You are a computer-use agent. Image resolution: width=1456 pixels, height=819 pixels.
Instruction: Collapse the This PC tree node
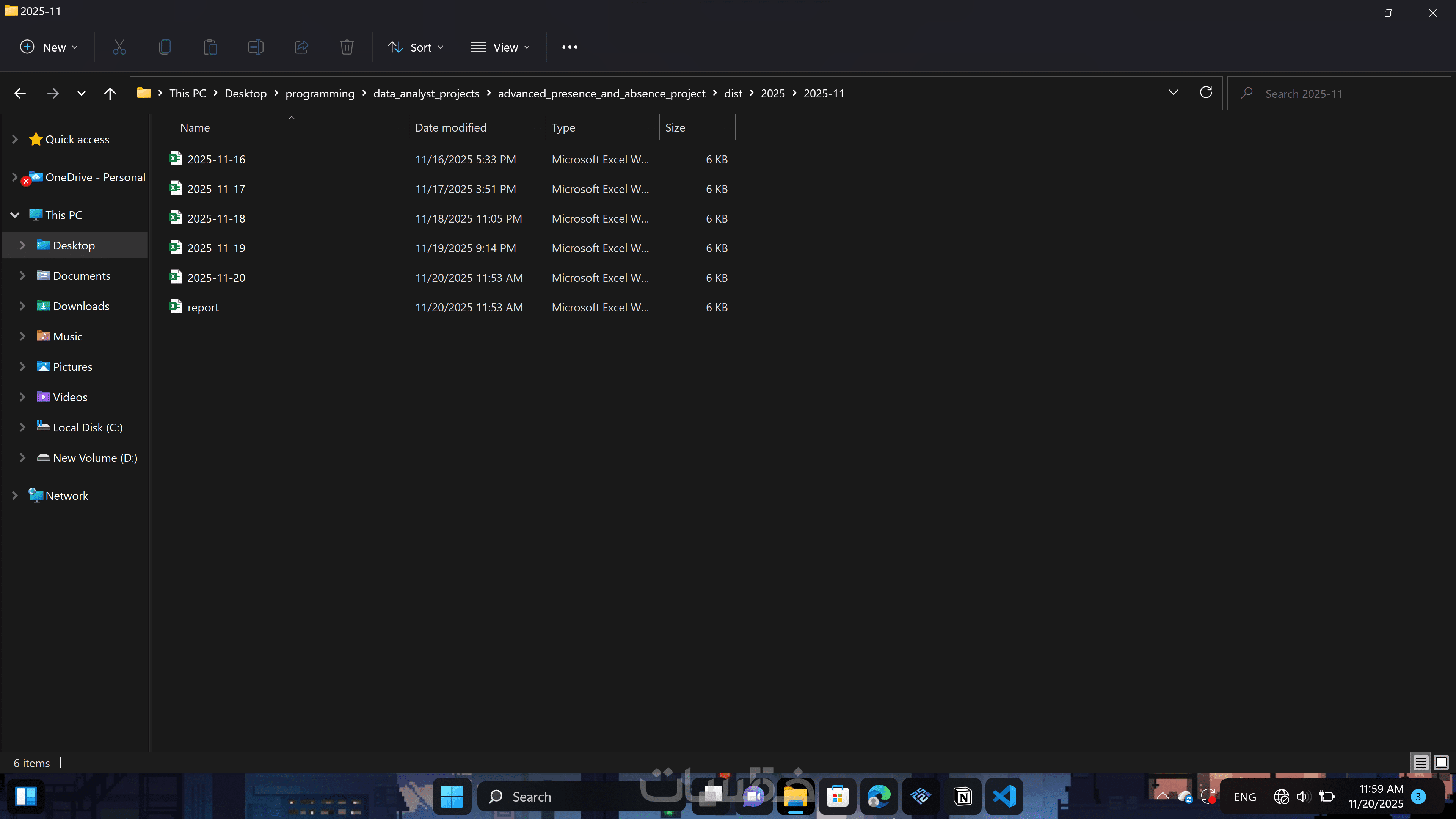click(x=15, y=215)
